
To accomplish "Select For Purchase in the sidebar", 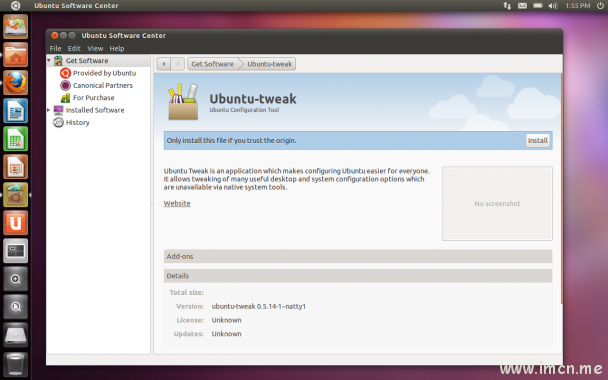I will pos(93,98).
